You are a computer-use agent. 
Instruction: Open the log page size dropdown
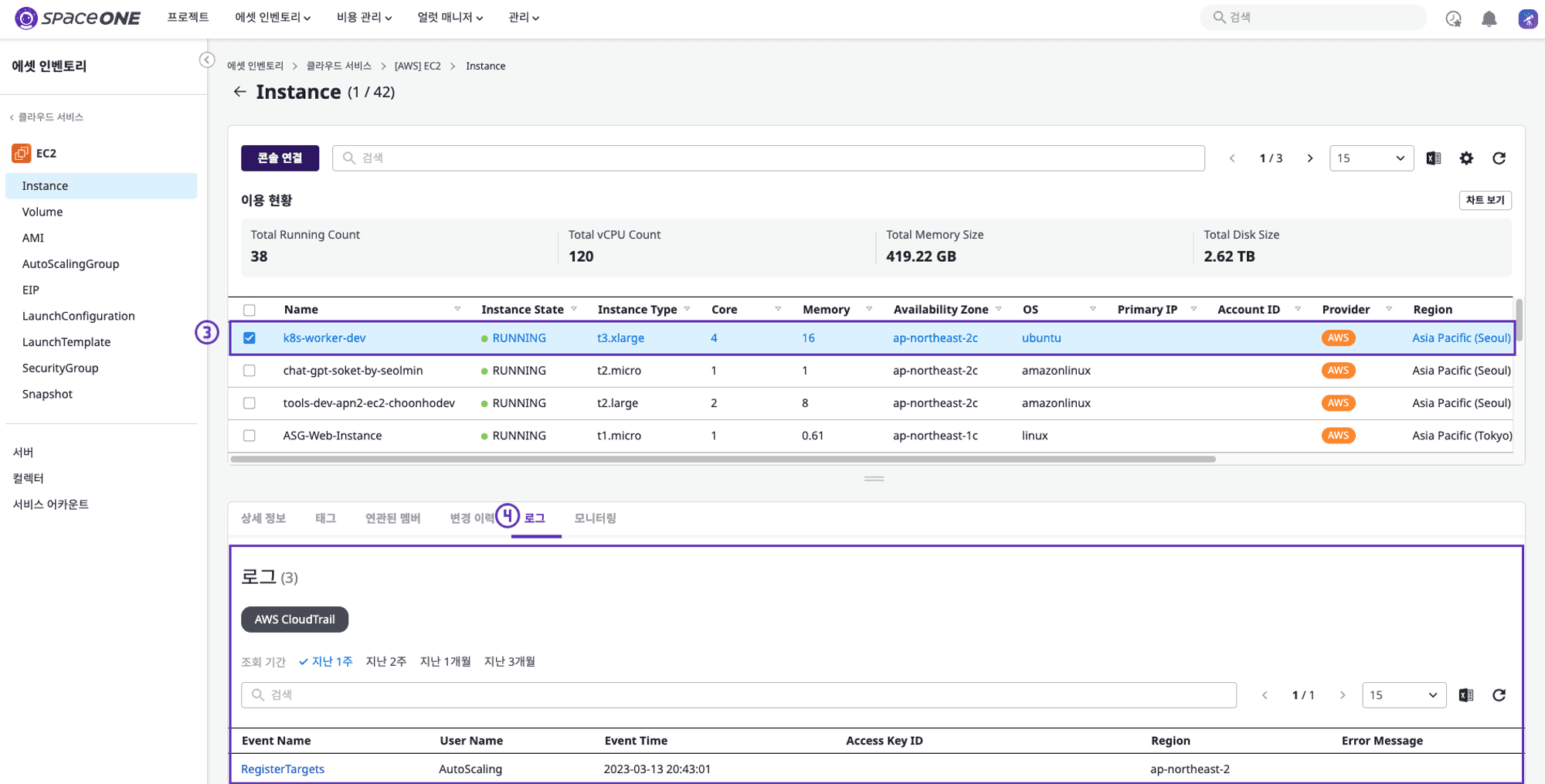tap(1404, 695)
